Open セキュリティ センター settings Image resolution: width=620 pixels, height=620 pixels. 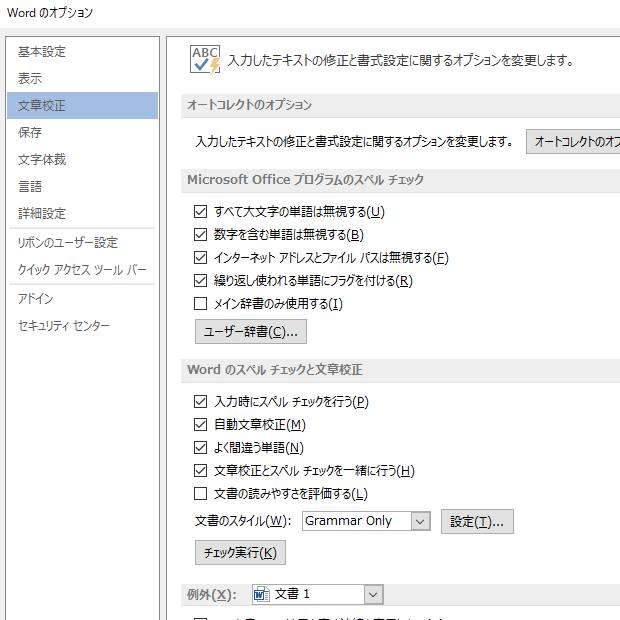[64, 326]
